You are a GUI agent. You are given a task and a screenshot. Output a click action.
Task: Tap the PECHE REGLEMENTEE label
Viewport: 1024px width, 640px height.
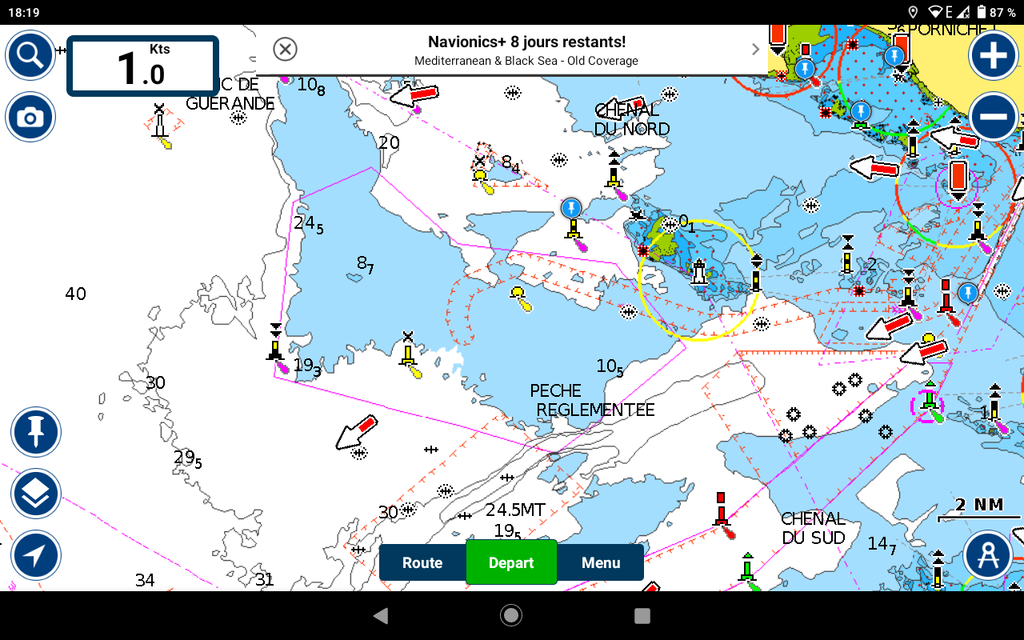pos(592,400)
